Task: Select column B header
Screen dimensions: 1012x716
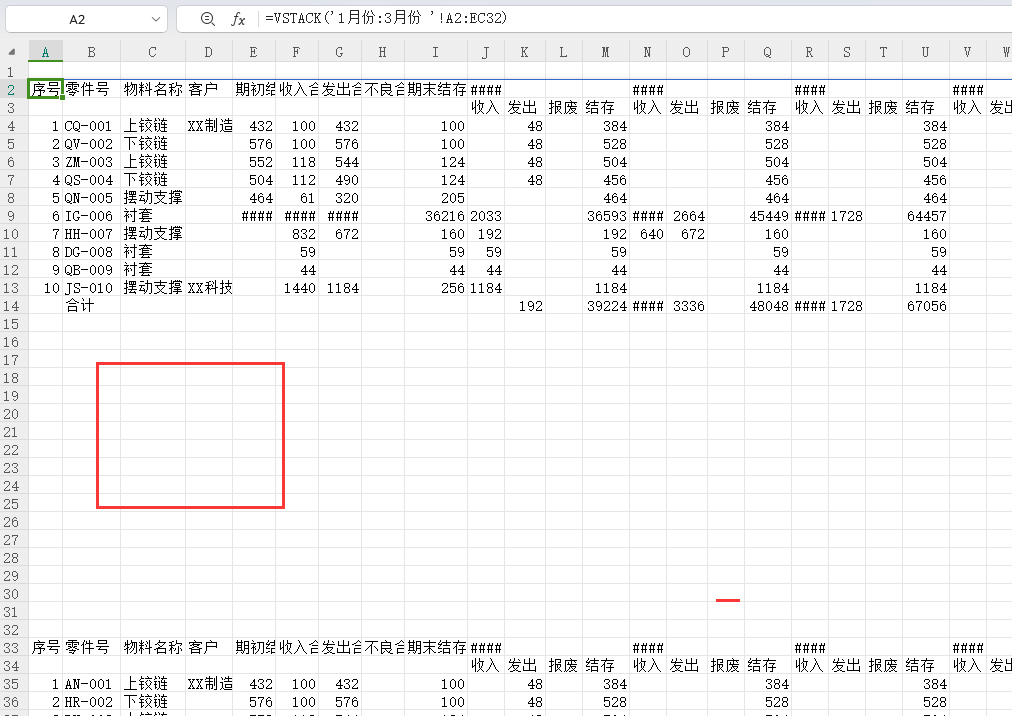Action: [92, 52]
